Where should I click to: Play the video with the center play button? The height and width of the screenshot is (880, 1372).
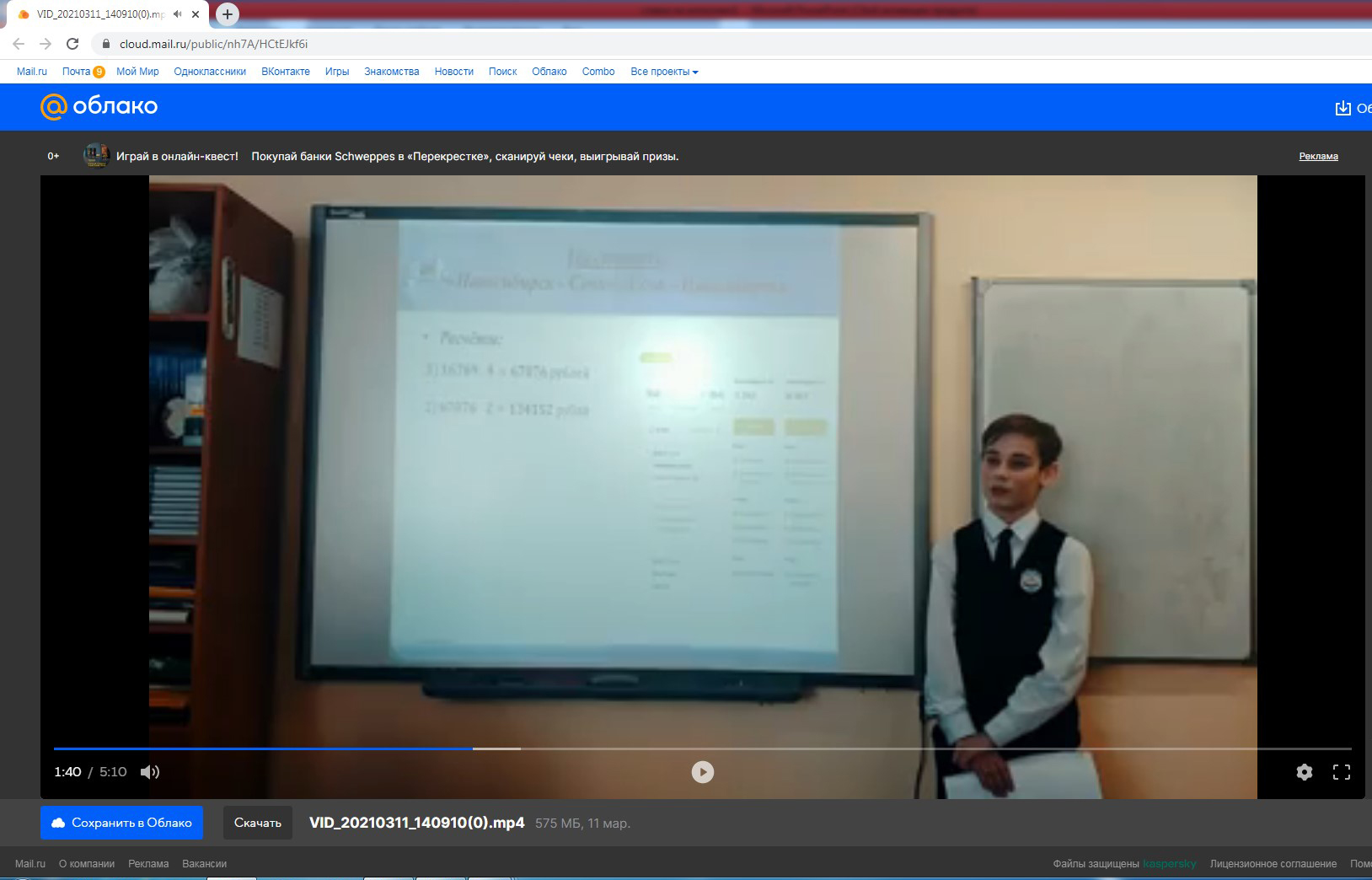click(x=702, y=772)
